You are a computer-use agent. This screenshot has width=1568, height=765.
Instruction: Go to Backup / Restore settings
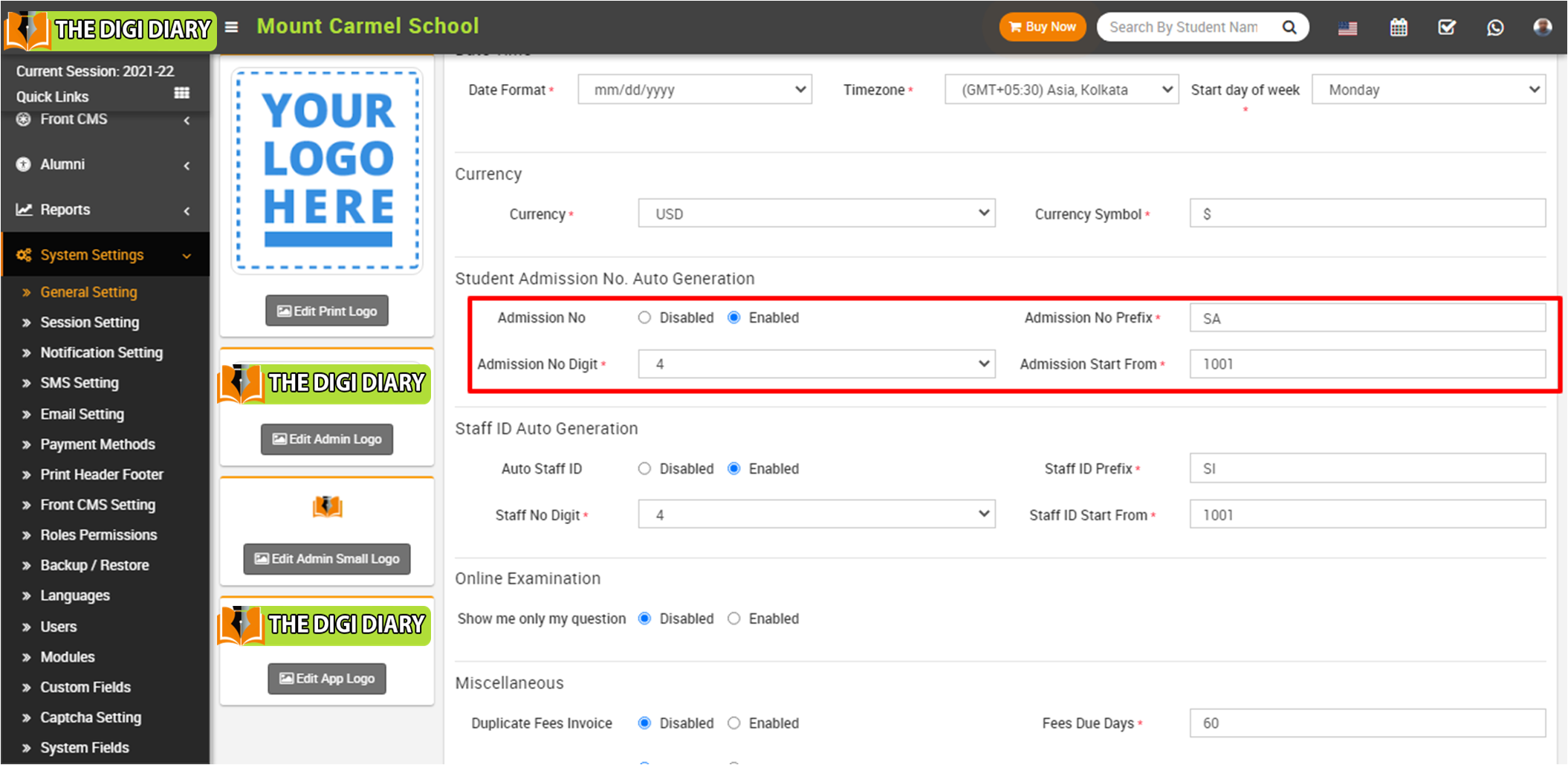[x=94, y=565]
